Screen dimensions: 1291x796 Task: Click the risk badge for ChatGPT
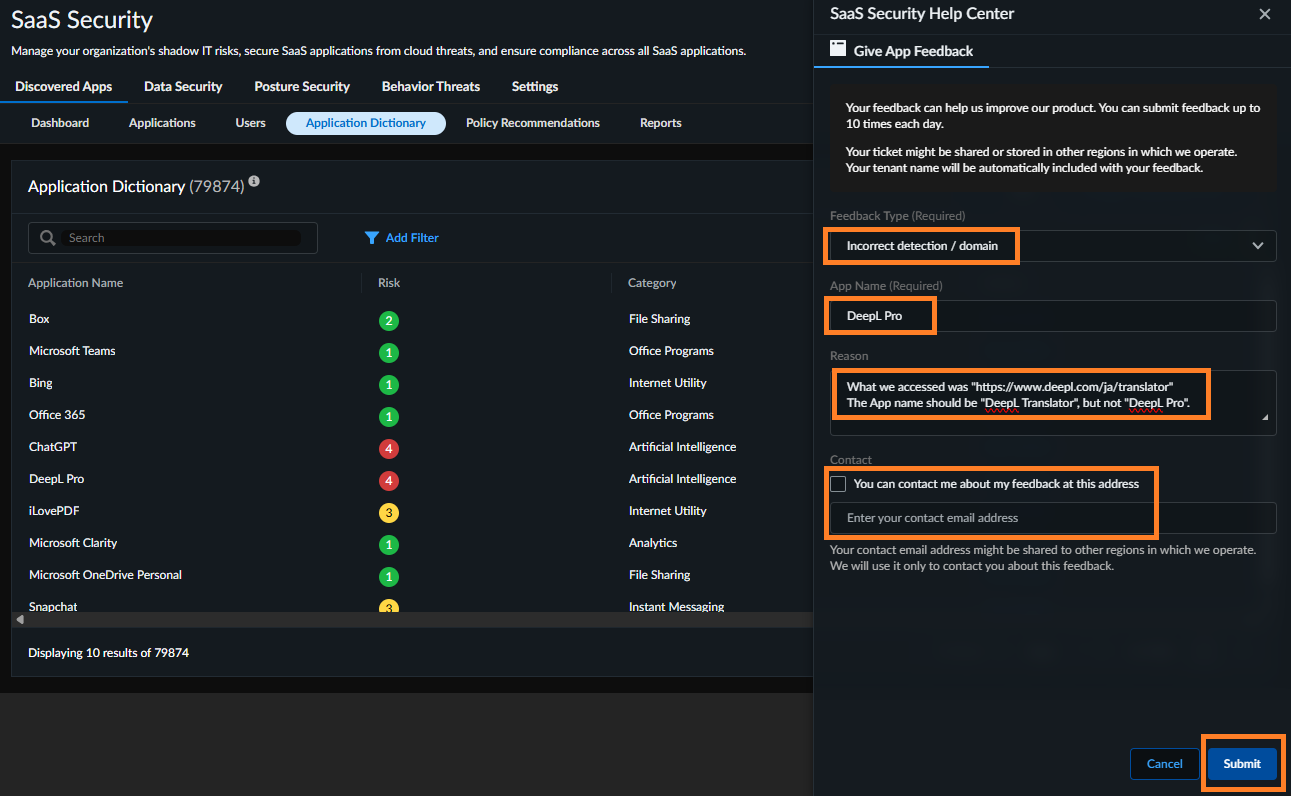click(x=389, y=449)
